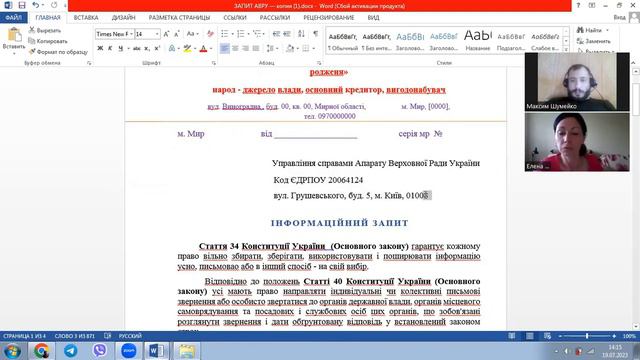640x360 pixels.
Task: Expand the Абзац dialog launcher
Action: [319, 63]
